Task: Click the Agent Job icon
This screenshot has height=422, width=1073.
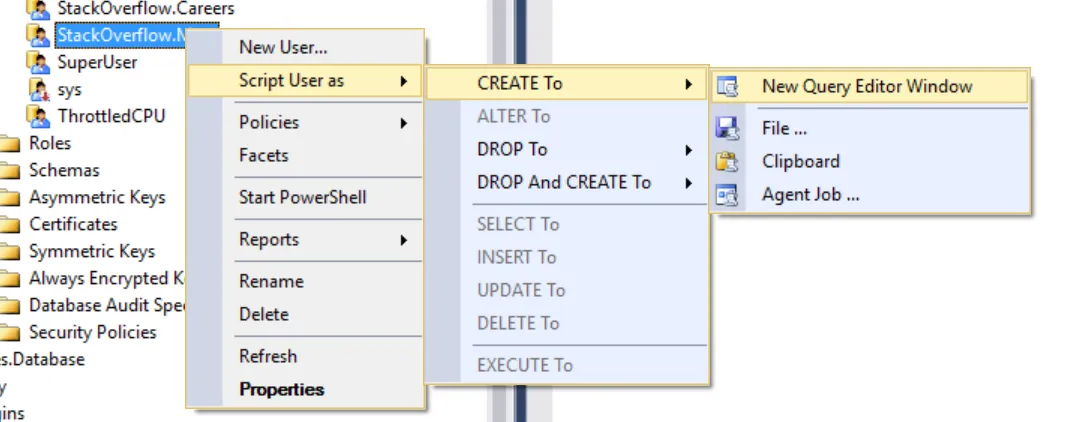Action: click(x=726, y=195)
